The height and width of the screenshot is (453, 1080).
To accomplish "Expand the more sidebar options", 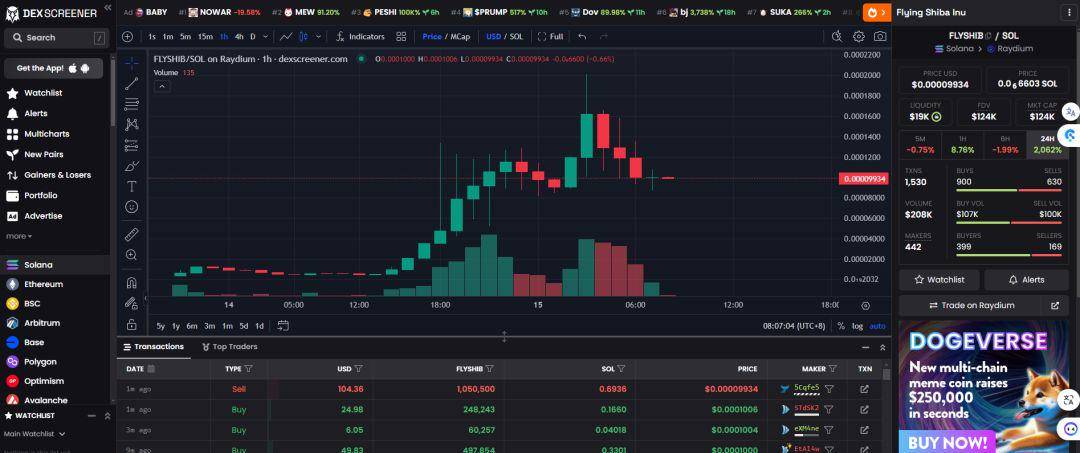I will pos(19,236).
